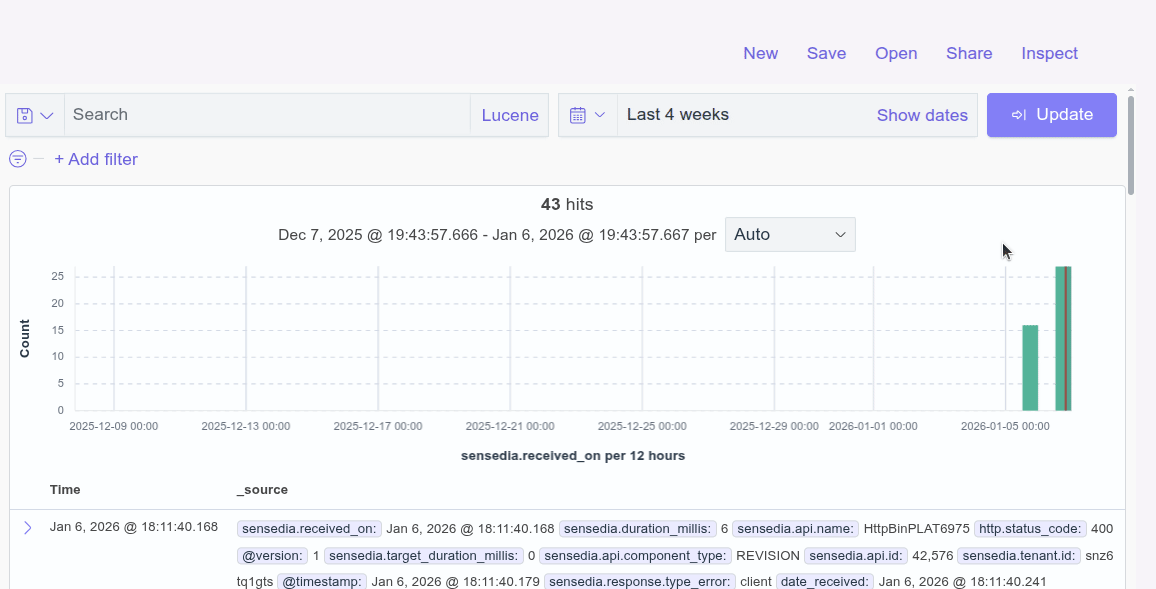This screenshot has width=1156, height=589.
Task: Open the saved query menu icon
Action: click(35, 115)
